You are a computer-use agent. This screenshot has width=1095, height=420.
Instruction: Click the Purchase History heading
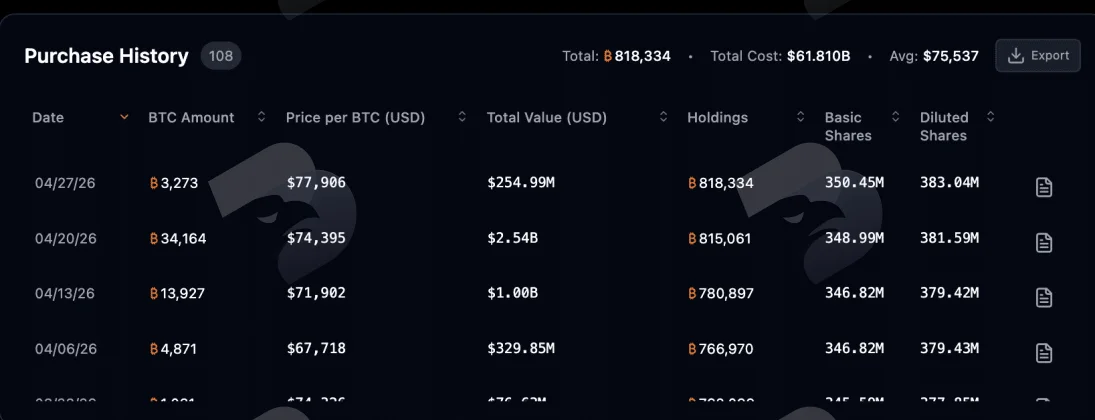point(106,56)
